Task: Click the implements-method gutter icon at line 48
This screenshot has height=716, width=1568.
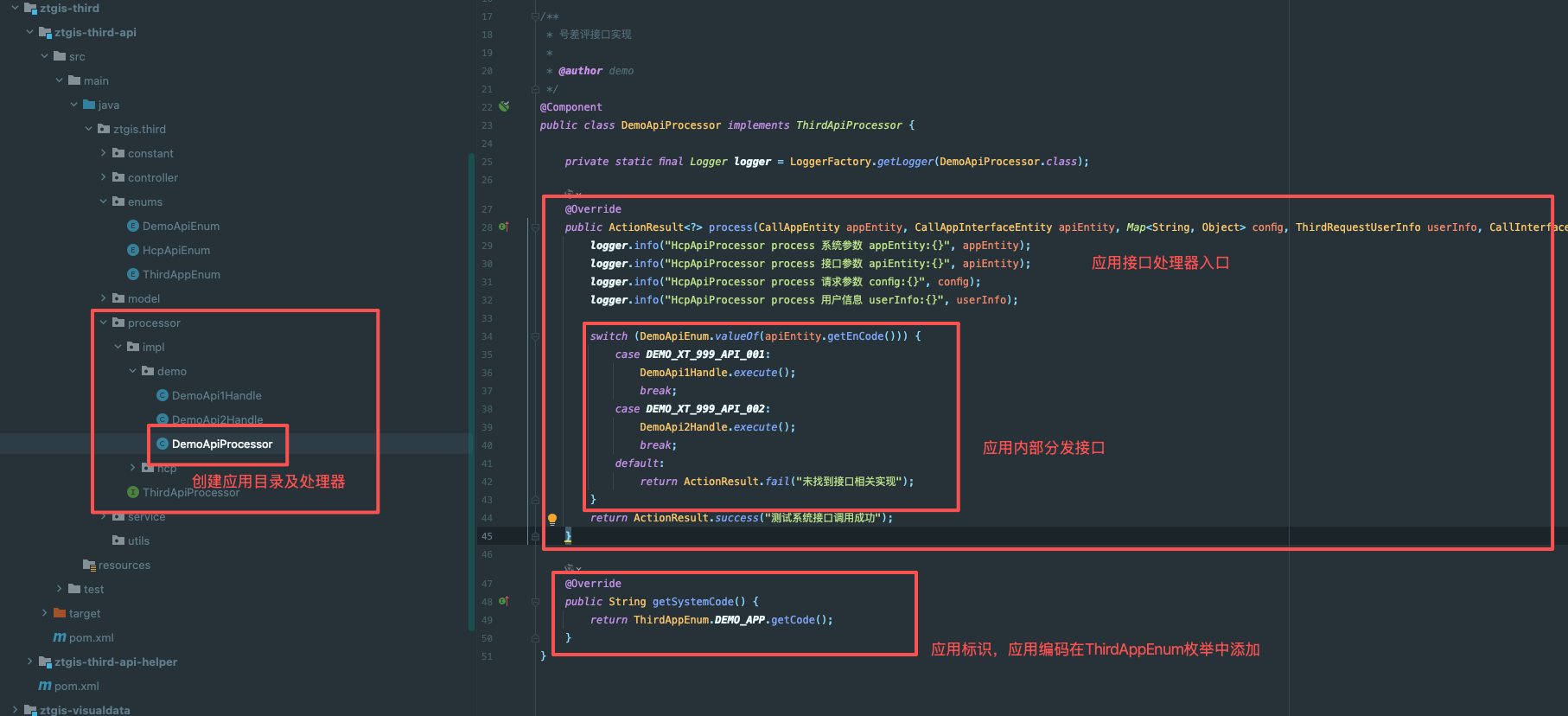Action: click(x=504, y=601)
